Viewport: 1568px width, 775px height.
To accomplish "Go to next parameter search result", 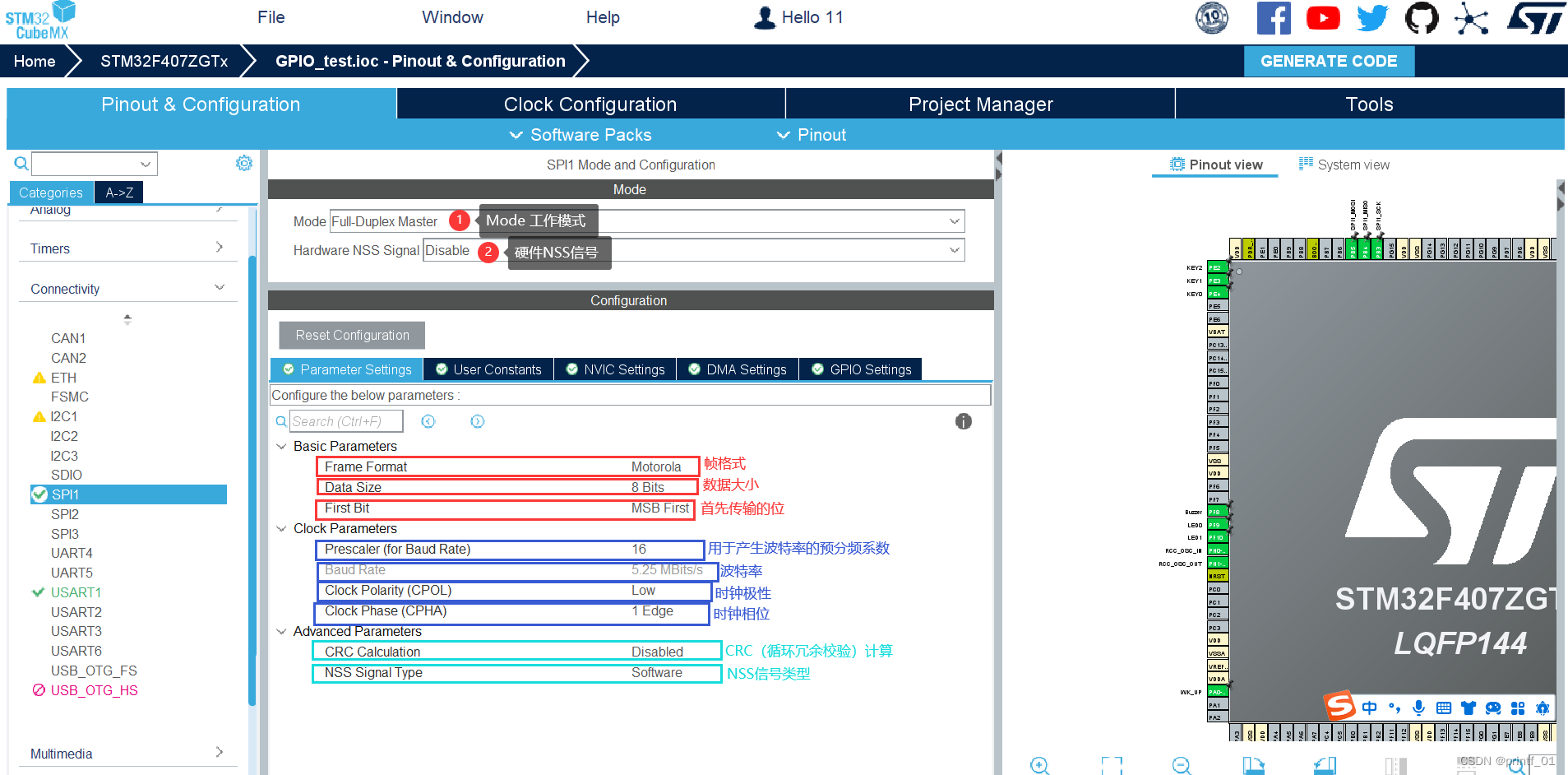I will pyautogui.click(x=477, y=421).
